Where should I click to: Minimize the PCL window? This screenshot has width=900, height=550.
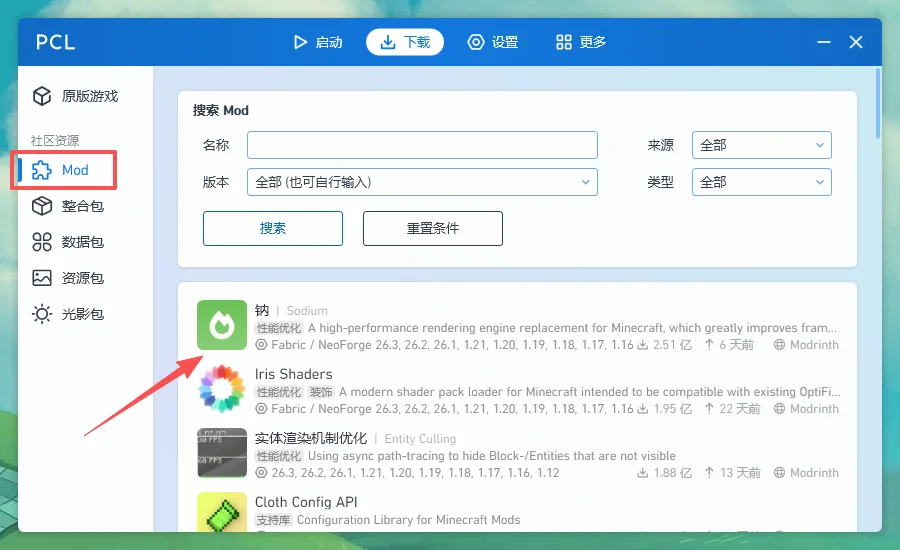pos(824,42)
